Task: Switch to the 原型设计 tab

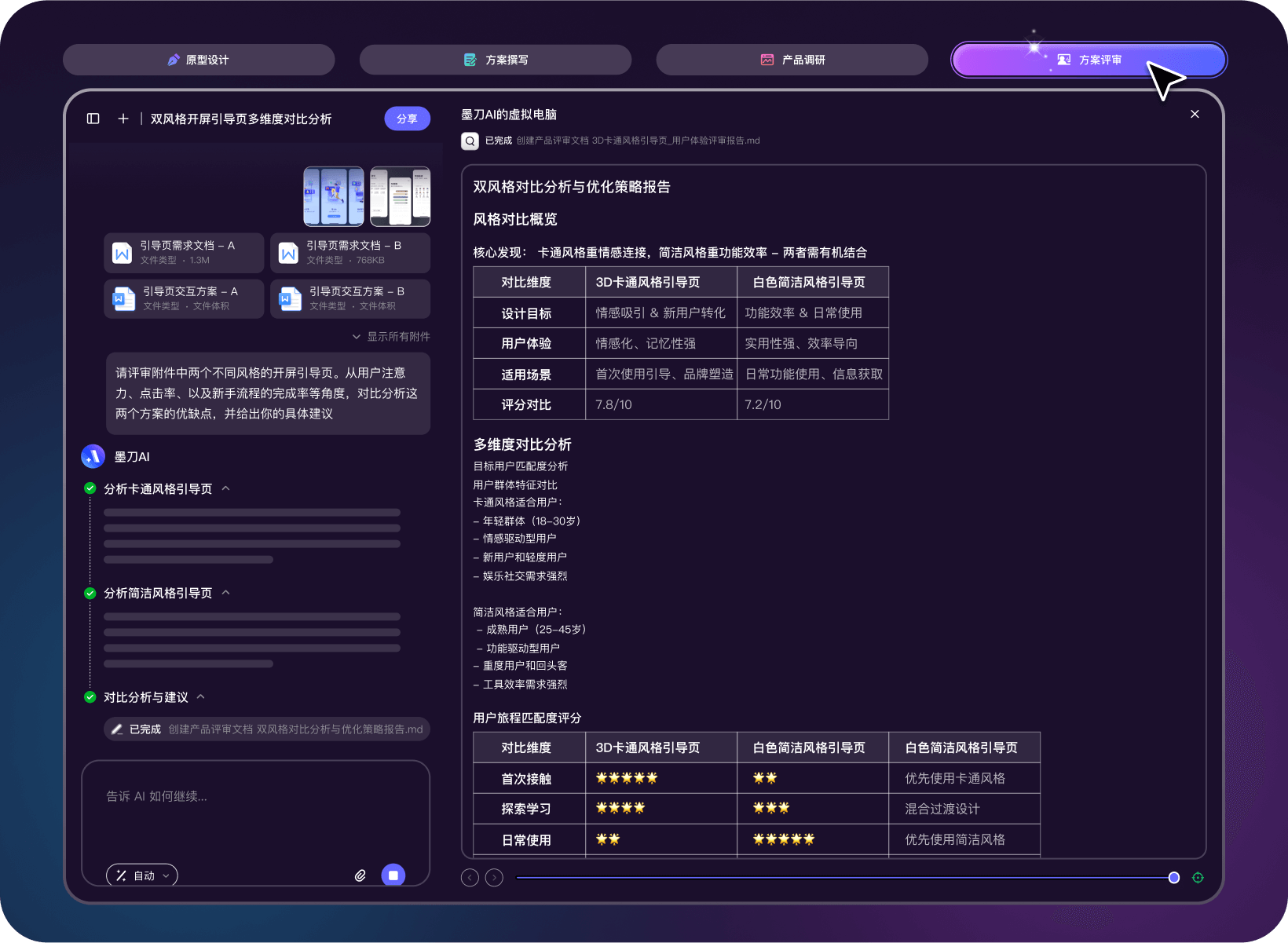Action: 199,60
